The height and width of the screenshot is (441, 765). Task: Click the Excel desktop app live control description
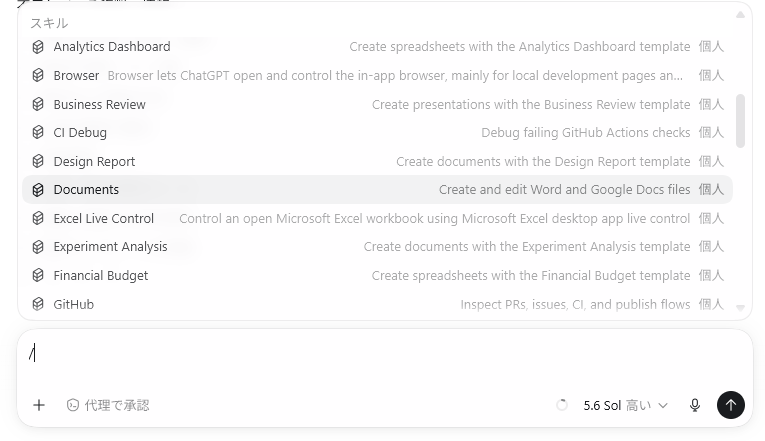(x=435, y=219)
